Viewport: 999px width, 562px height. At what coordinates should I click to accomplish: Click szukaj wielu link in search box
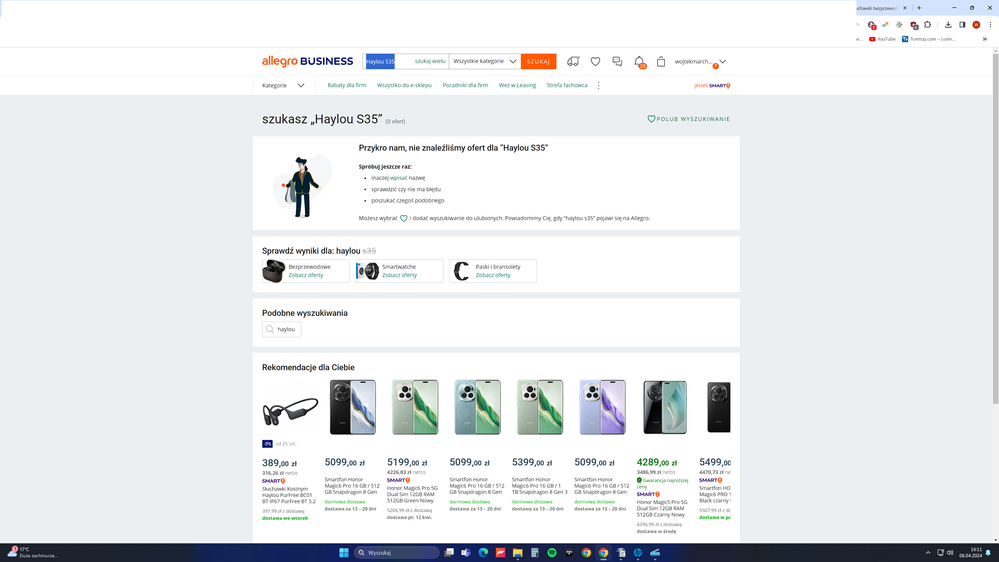tap(430, 61)
